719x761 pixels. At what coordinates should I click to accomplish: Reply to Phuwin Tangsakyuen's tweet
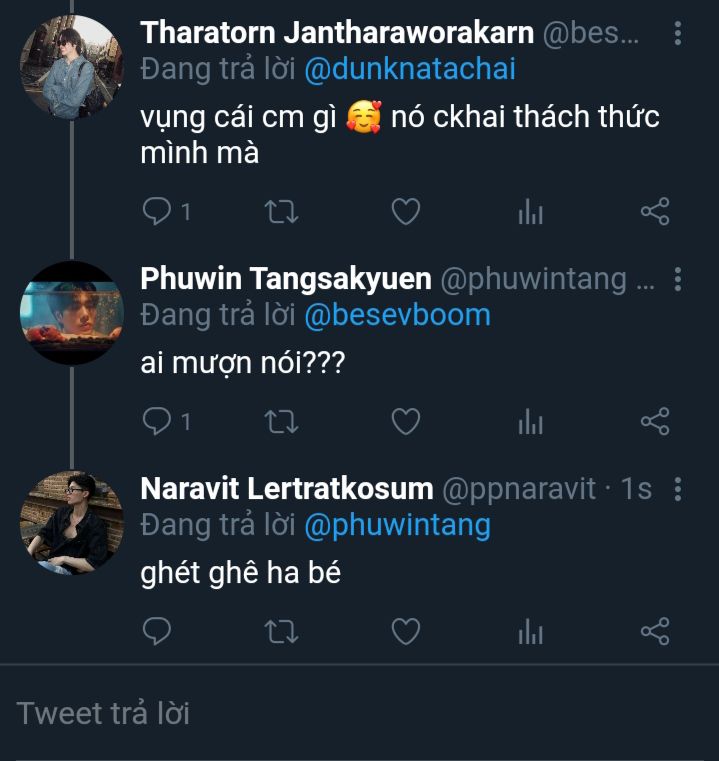pyautogui.click(x=158, y=422)
